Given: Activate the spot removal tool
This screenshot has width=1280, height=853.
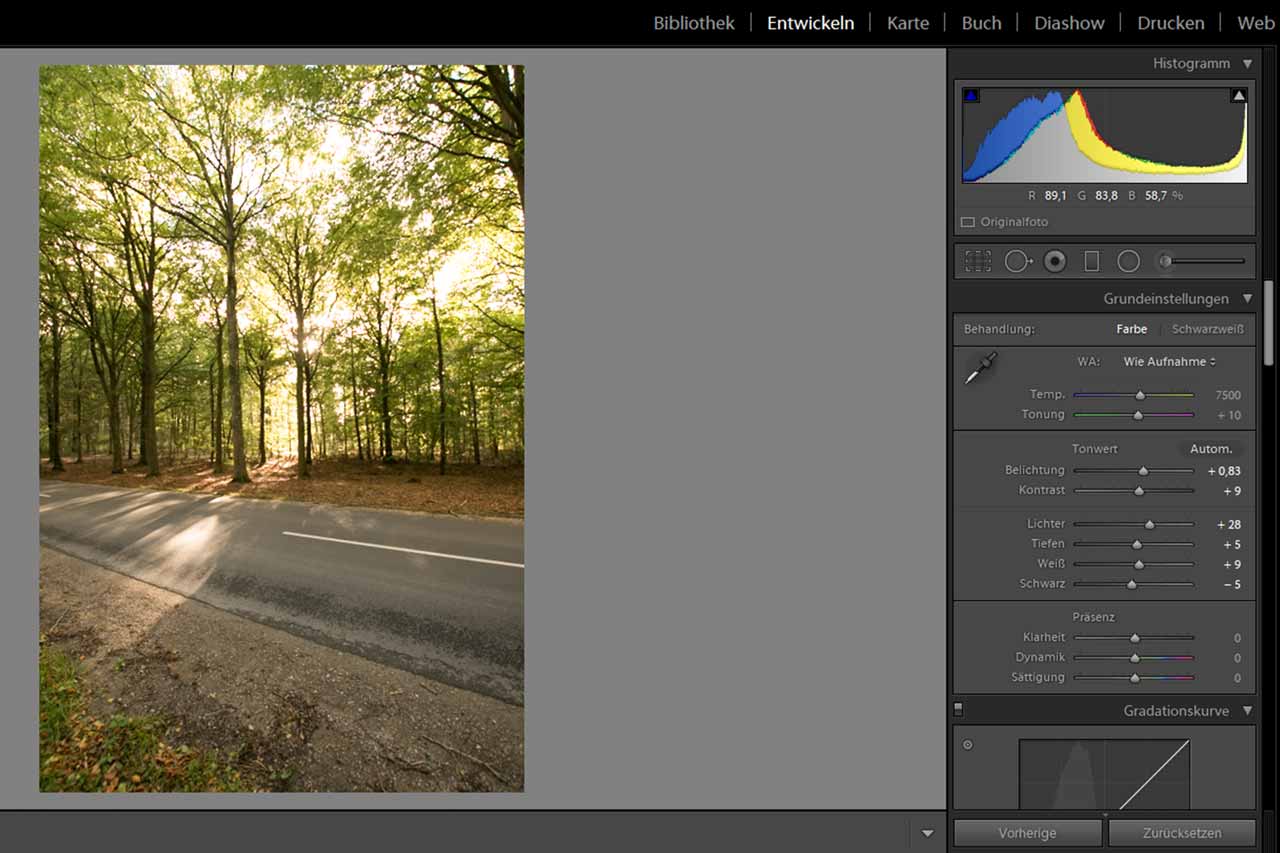Looking at the screenshot, I should pos(1017,261).
